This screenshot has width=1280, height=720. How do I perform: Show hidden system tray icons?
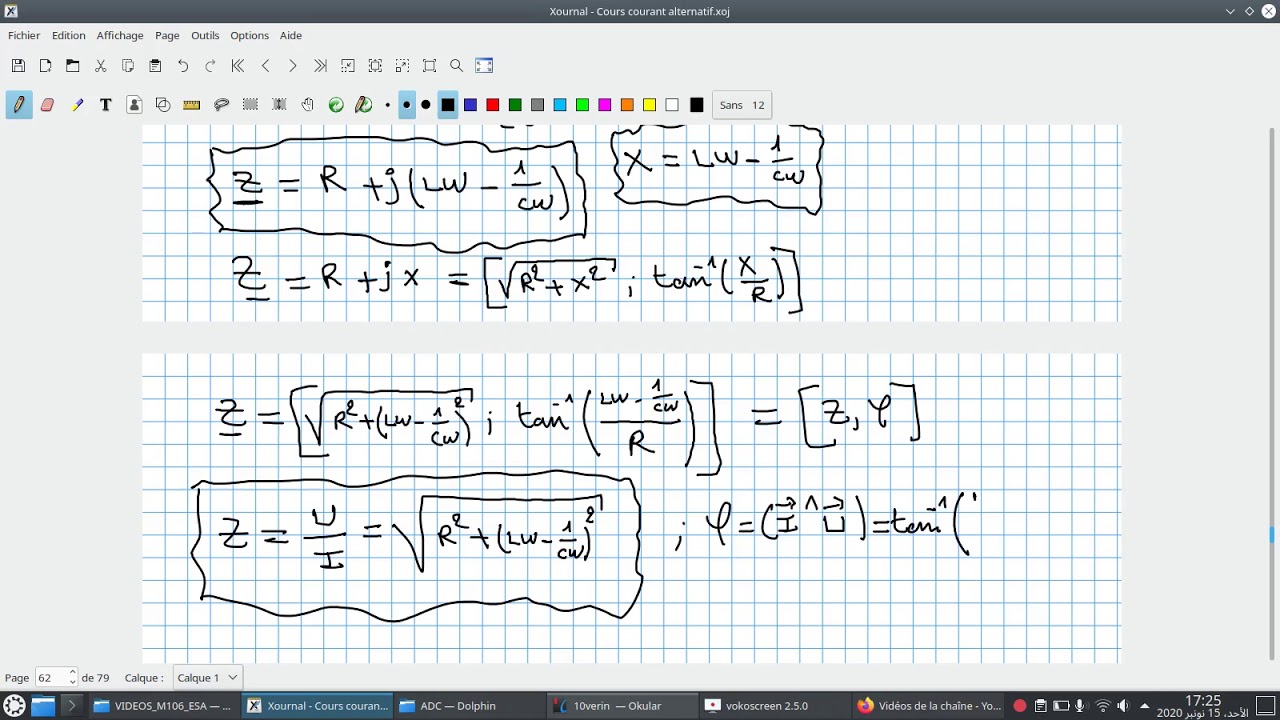[1145, 706]
